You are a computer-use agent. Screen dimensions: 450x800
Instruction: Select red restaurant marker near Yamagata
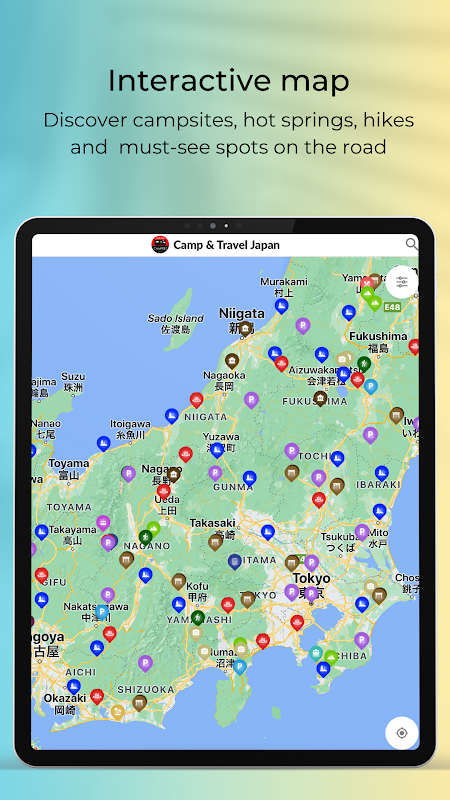point(366,284)
